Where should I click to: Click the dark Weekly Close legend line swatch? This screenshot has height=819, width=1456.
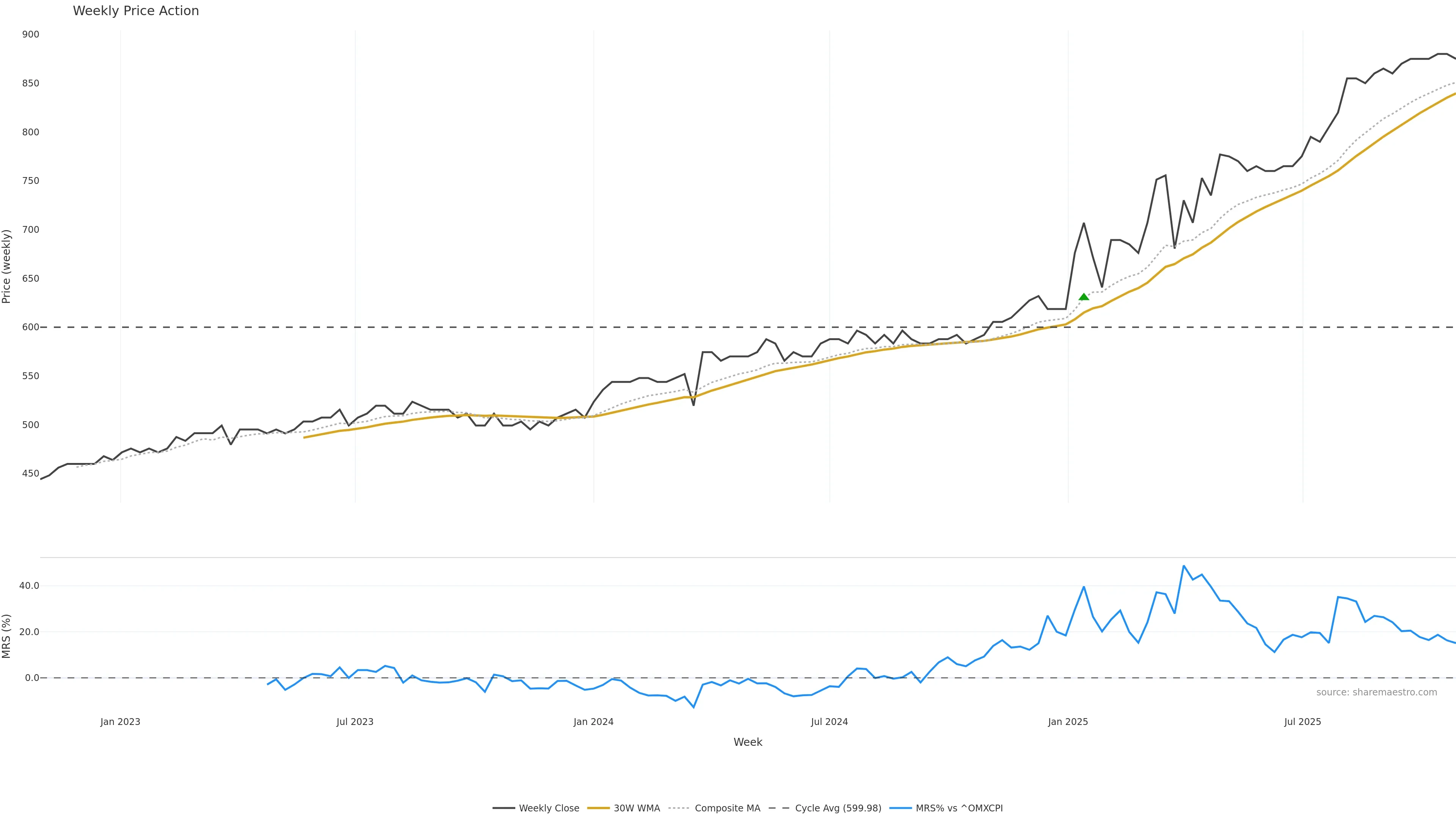[x=504, y=808]
